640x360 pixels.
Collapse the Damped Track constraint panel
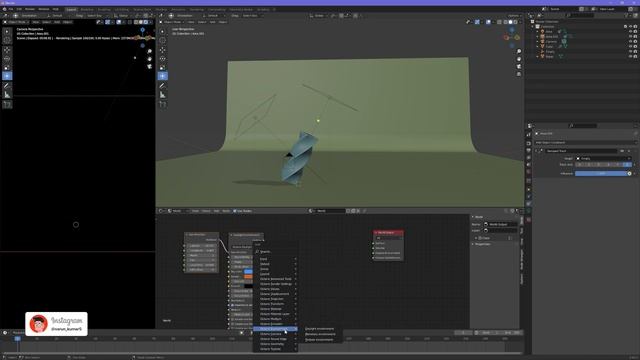coord(536,151)
